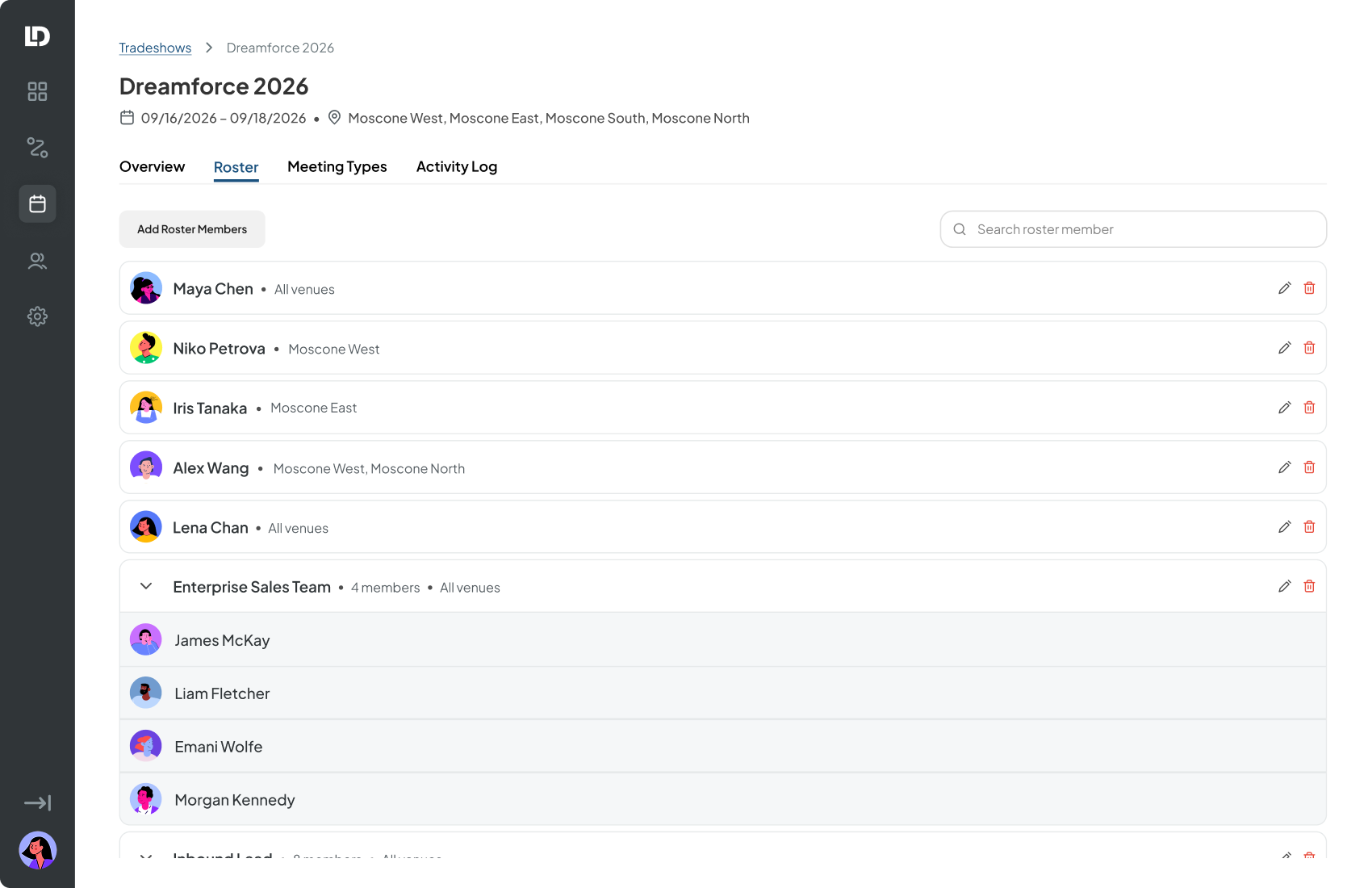1372x888 pixels.
Task: Switch to the Overview tab
Action: point(153,167)
